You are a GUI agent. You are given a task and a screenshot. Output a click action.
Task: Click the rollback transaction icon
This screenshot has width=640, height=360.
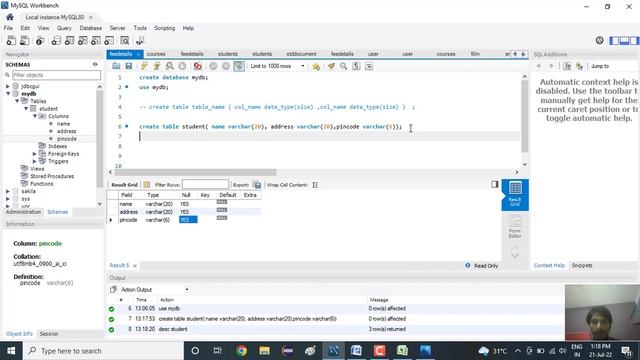pos(226,66)
